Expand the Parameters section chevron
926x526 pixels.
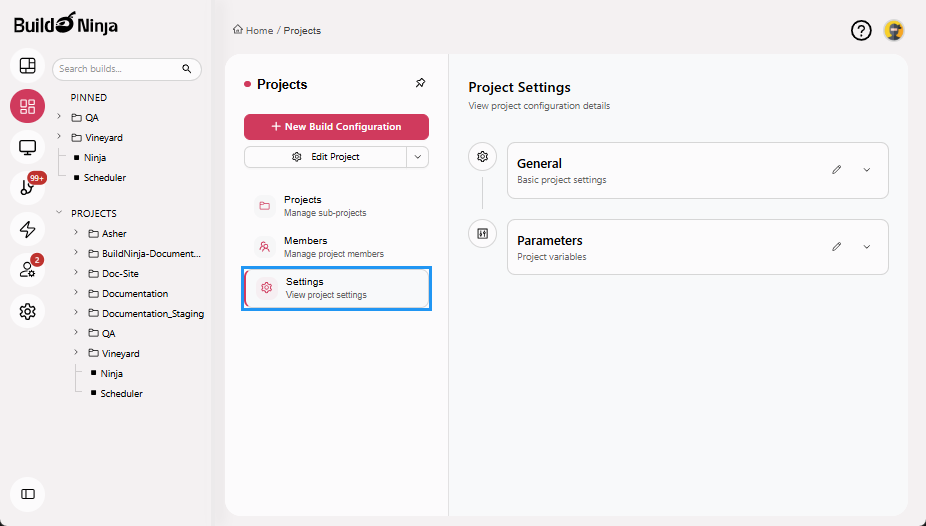coord(866,247)
